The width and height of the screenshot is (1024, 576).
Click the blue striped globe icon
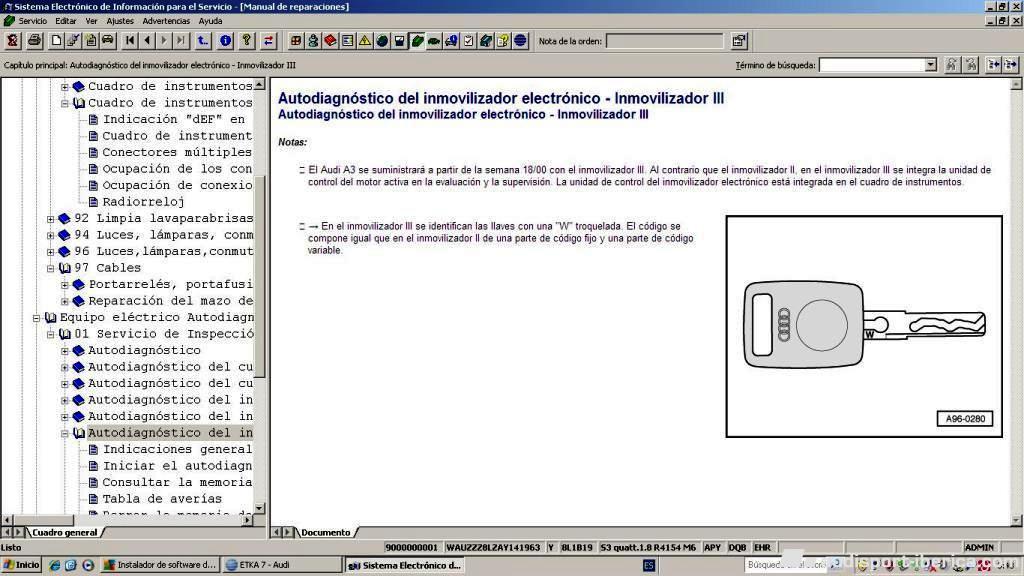coord(520,41)
